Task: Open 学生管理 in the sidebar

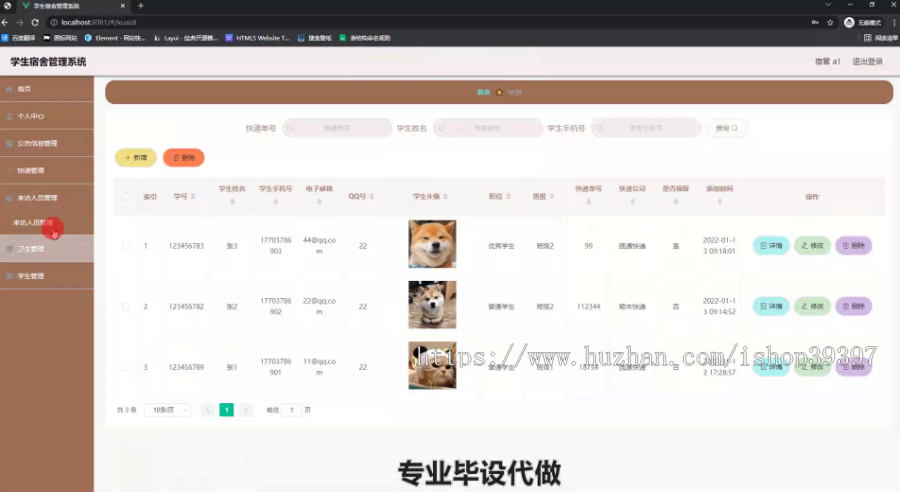Action: pos(46,276)
